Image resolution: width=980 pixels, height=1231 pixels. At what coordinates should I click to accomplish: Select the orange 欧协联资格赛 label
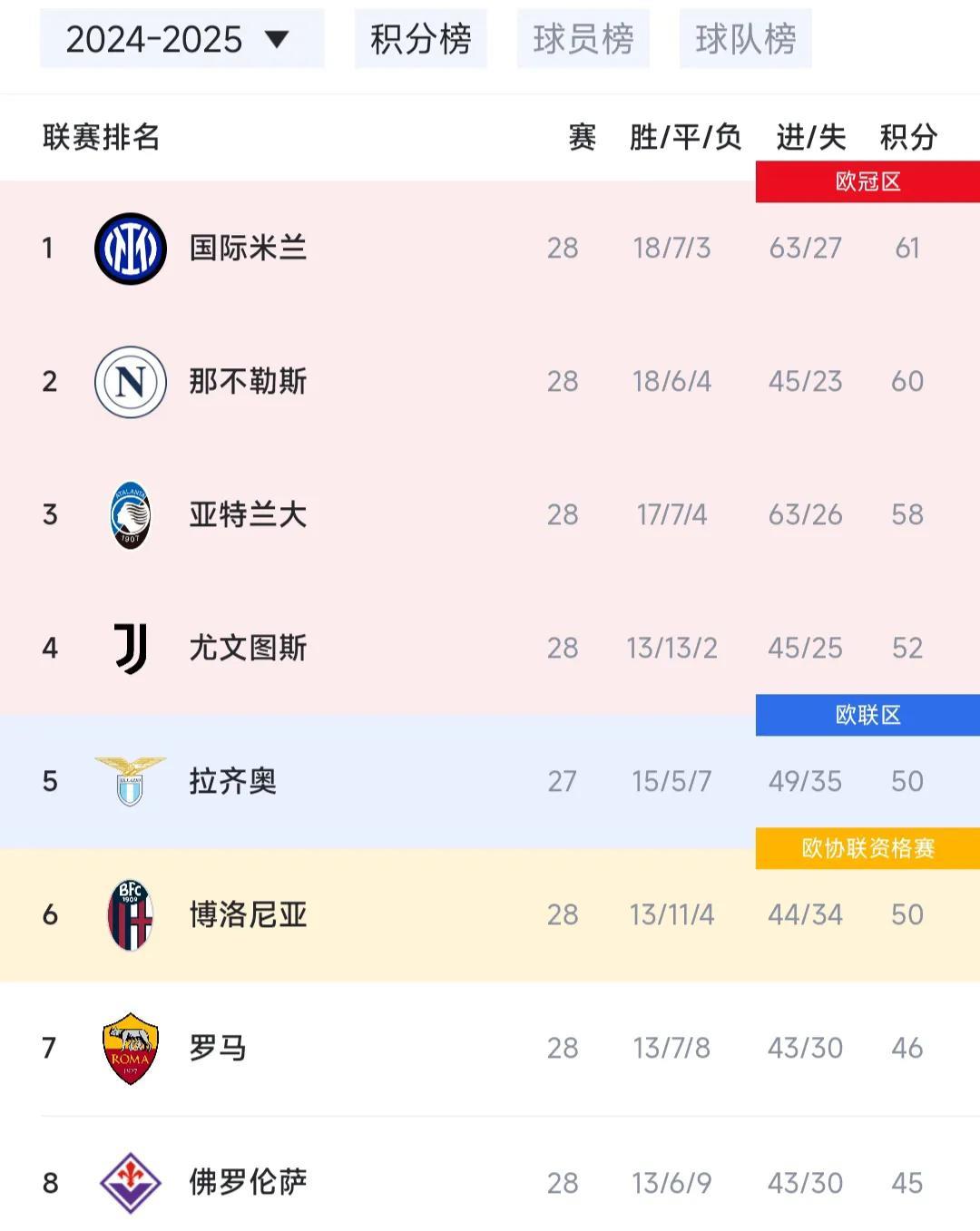(867, 848)
